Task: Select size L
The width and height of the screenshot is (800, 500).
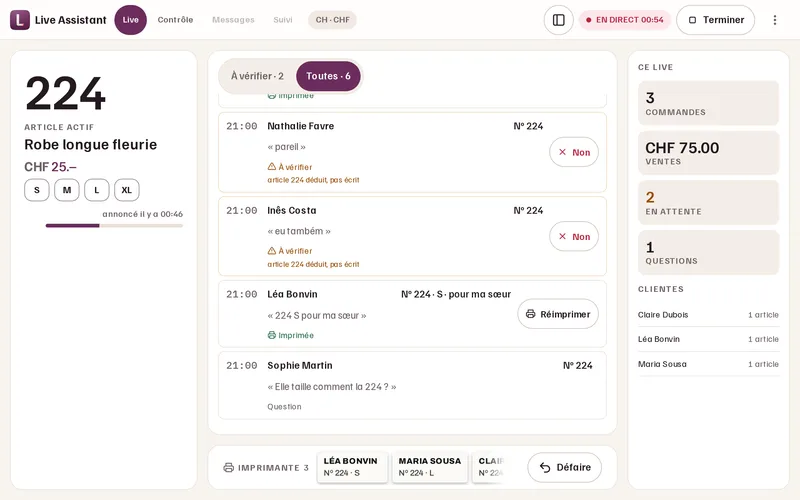Action: (96, 190)
